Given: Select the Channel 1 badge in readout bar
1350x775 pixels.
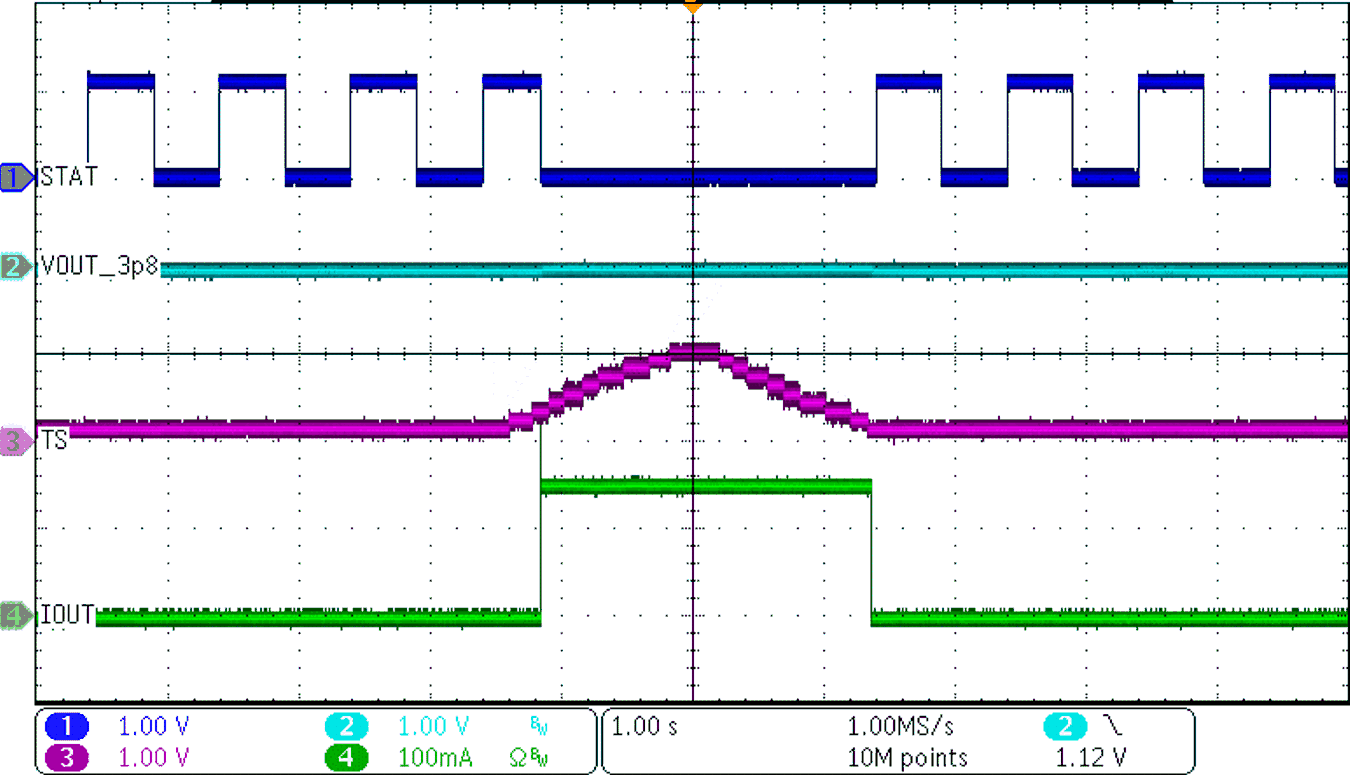Looking at the screenshot, I should coord(67,727).
